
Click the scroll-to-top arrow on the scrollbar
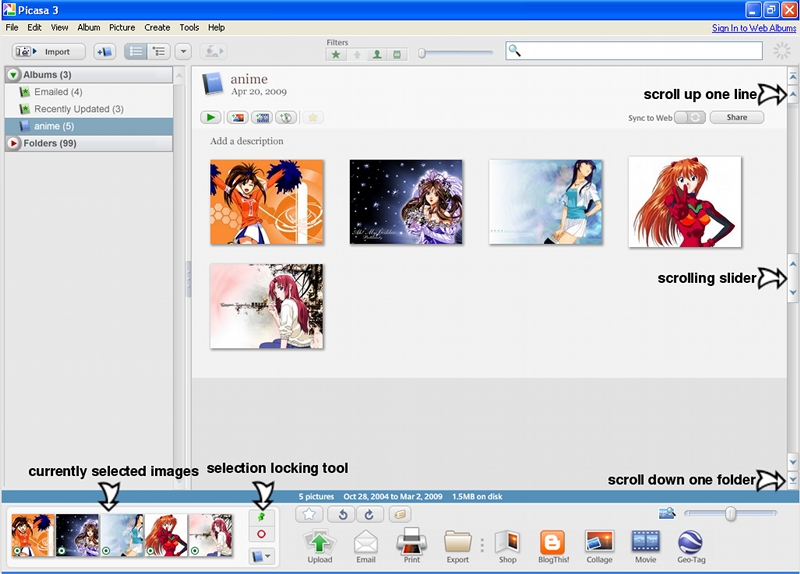coord(793,77)
